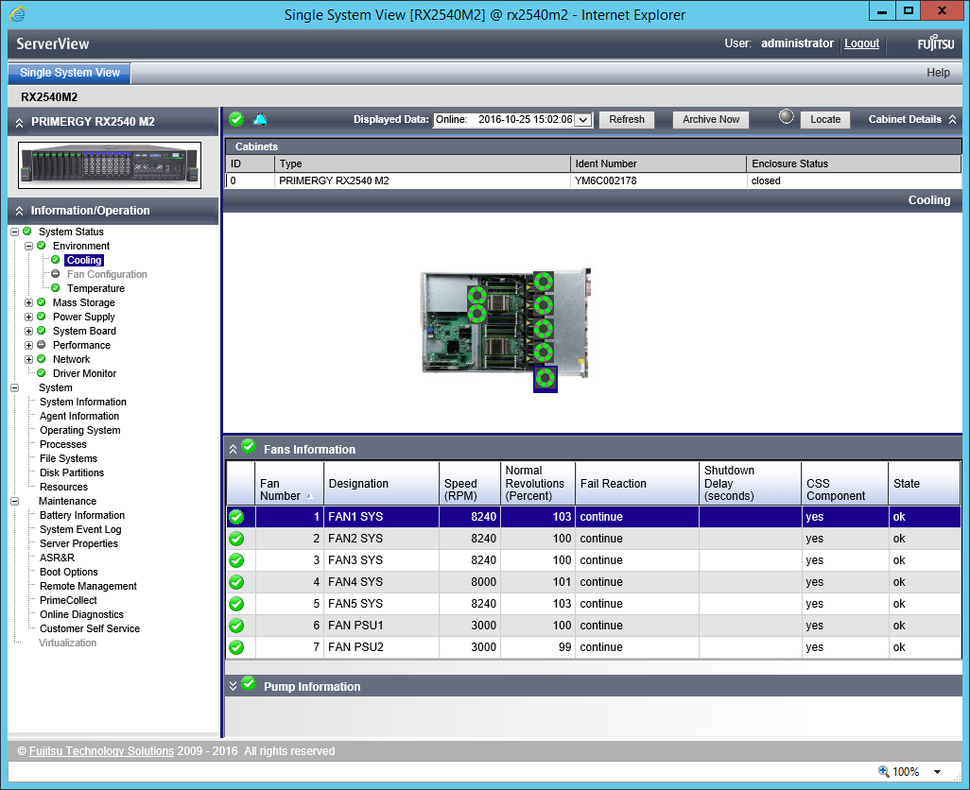Click the 100% zoom control at bottom right
This screenshot has height=790, width=970.
tap(906, 771)
